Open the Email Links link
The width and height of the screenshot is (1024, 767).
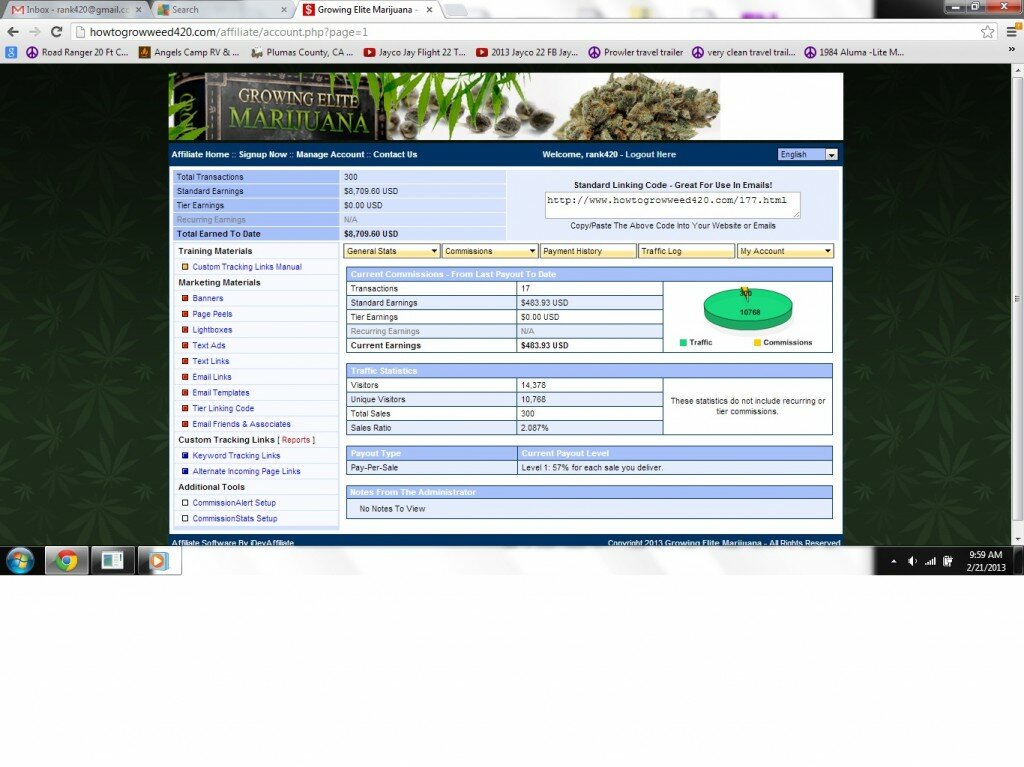click(x=212, y=377)
